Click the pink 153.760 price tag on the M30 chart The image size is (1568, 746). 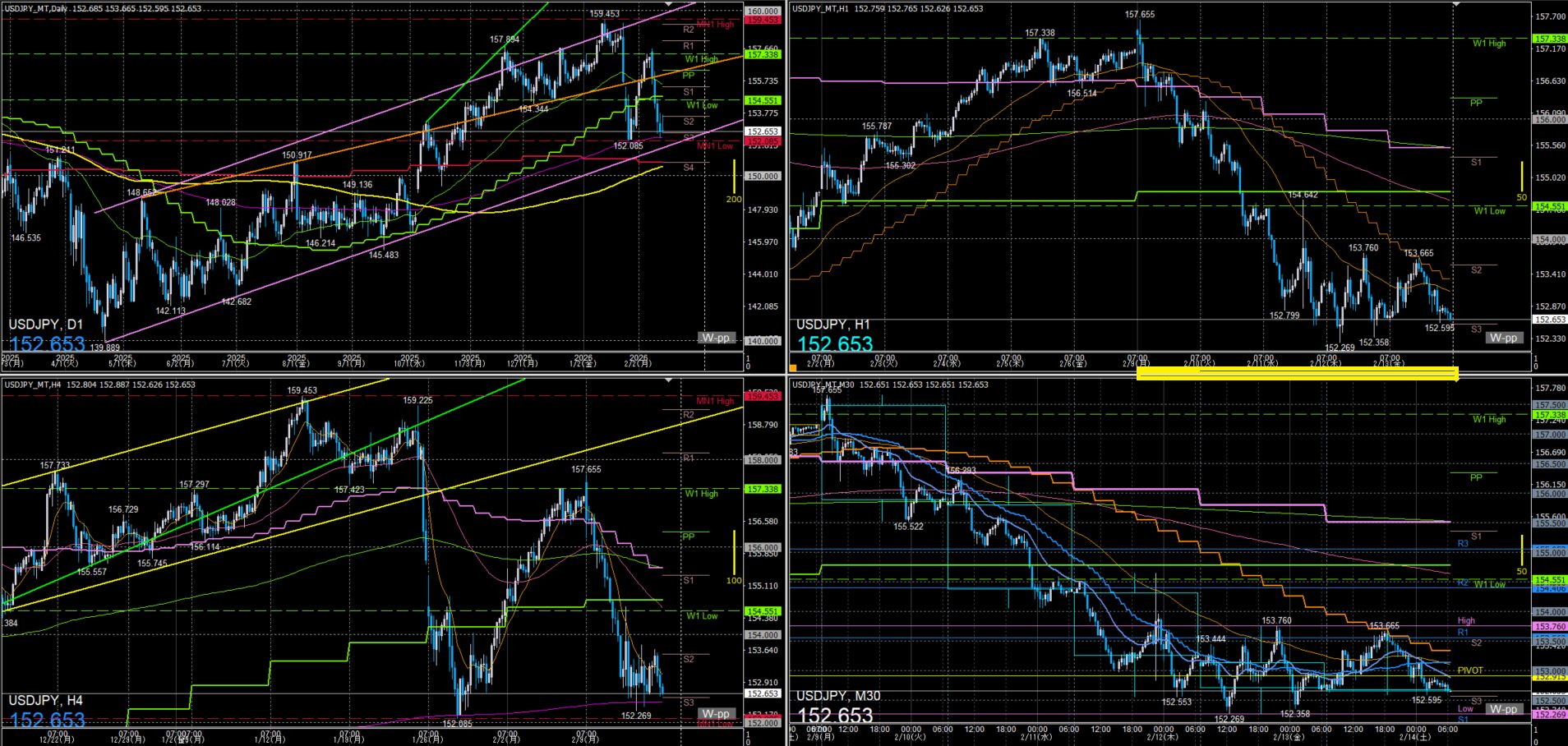[1550, 627]
